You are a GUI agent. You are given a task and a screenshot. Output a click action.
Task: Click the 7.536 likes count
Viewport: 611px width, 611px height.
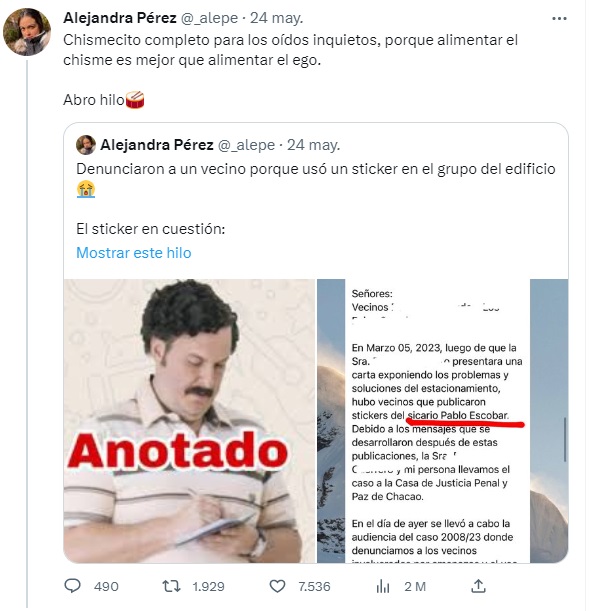click(314, 586)
